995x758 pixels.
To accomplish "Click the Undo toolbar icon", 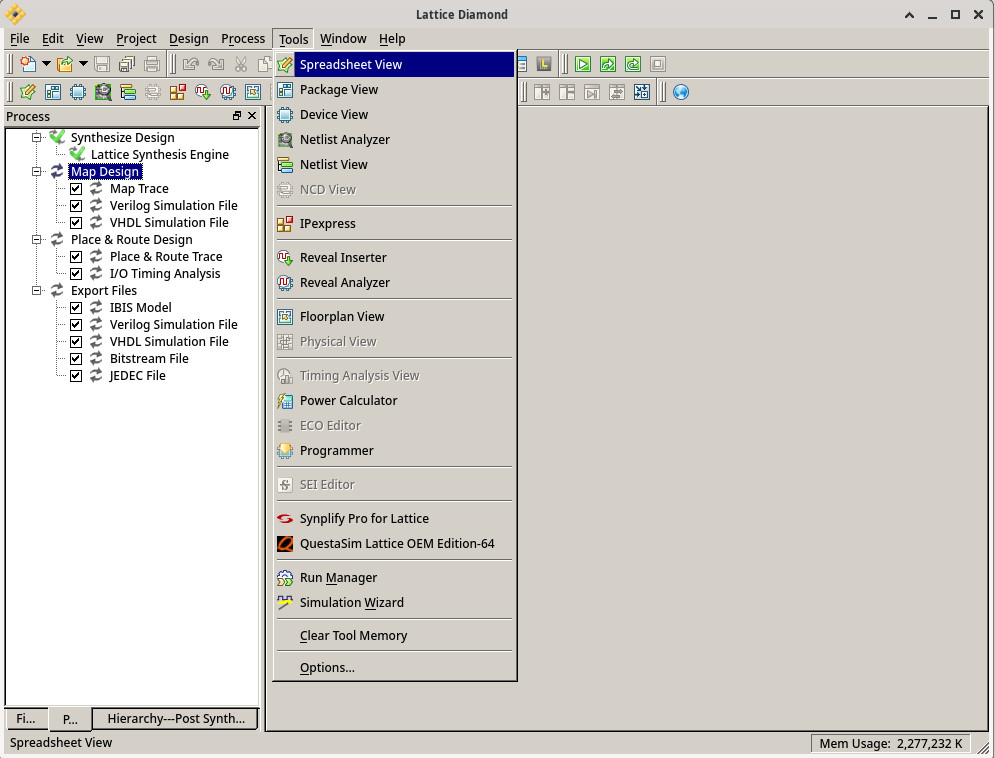I will (x=190, y=64).
